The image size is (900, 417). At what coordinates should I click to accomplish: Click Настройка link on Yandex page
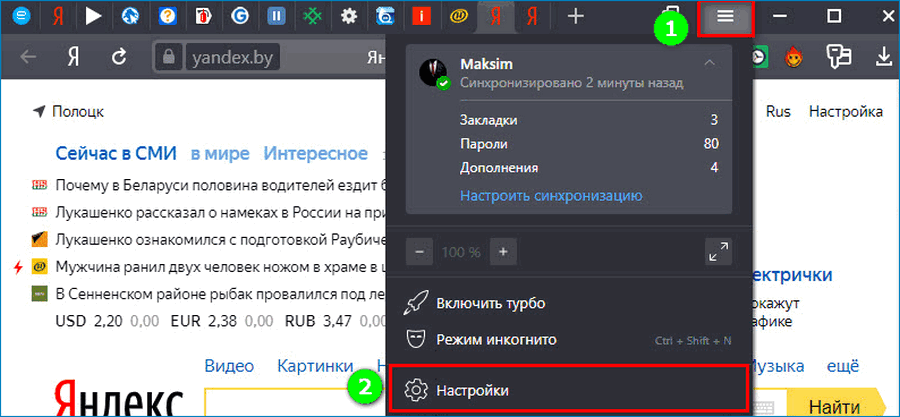click(845, 111)
